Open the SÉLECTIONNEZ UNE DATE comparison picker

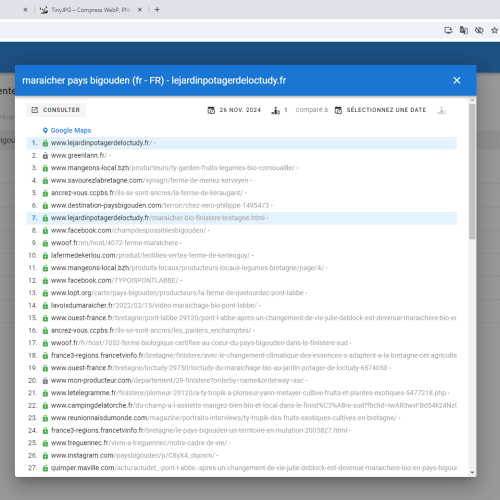[x=380, y=110]
